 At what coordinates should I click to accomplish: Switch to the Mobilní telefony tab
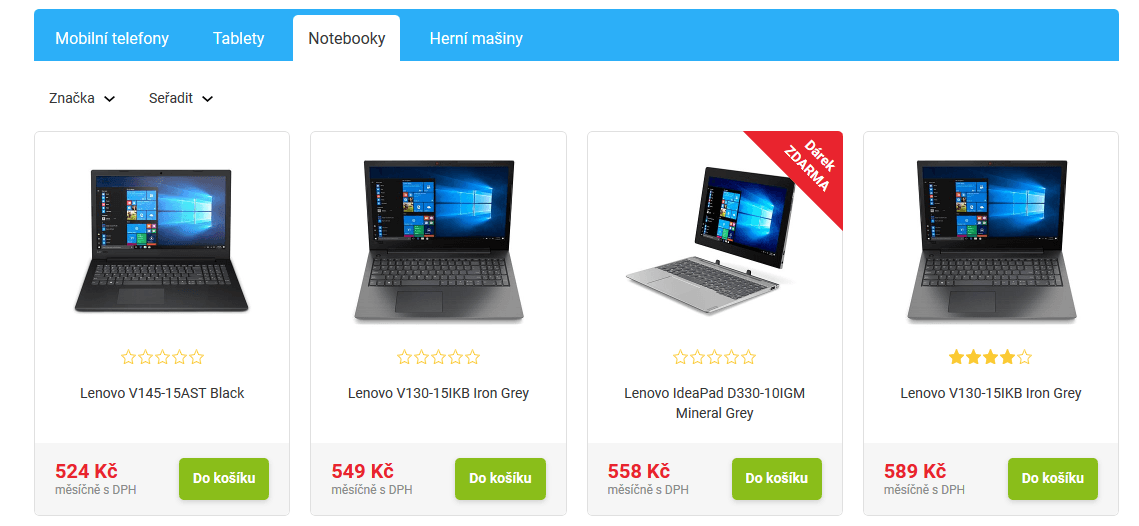pyautogui.click(x=112, y=39)
